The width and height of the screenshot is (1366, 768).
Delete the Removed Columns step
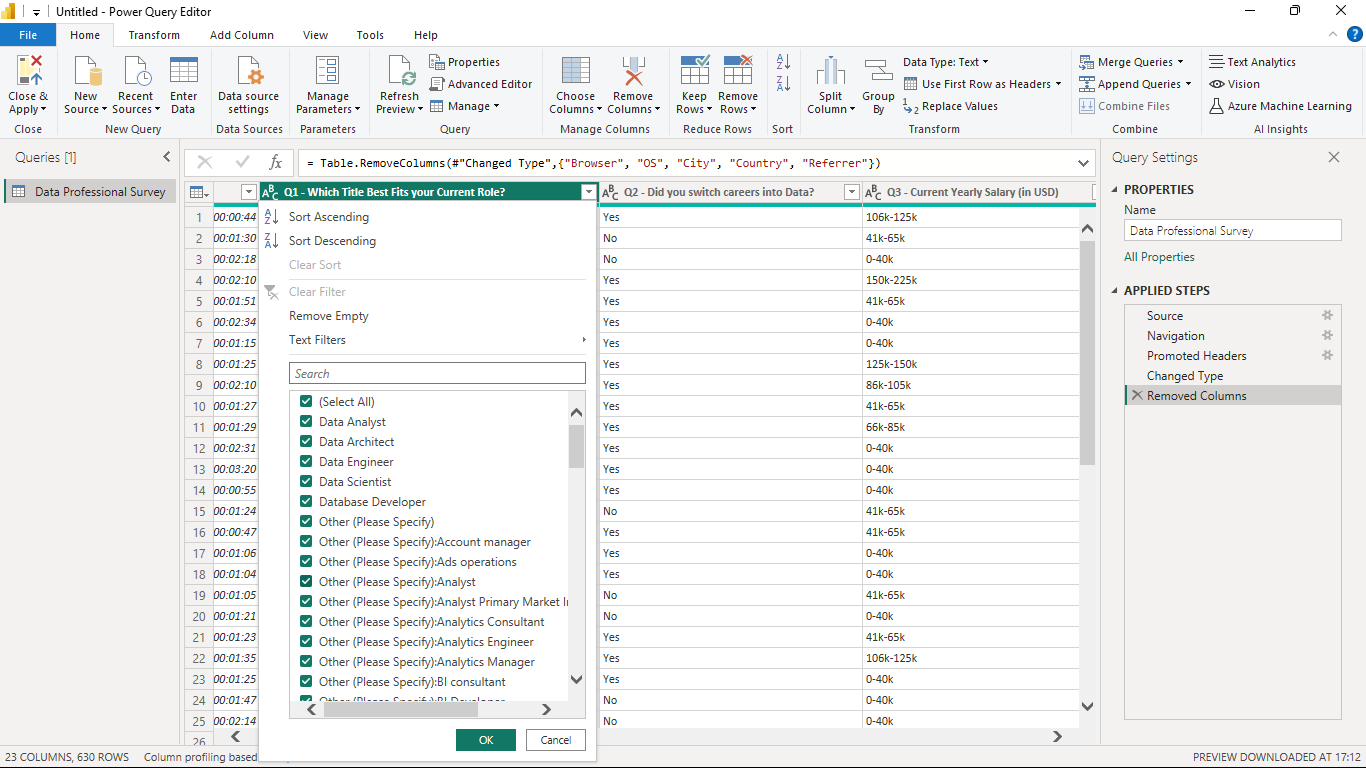(1136, 396)
